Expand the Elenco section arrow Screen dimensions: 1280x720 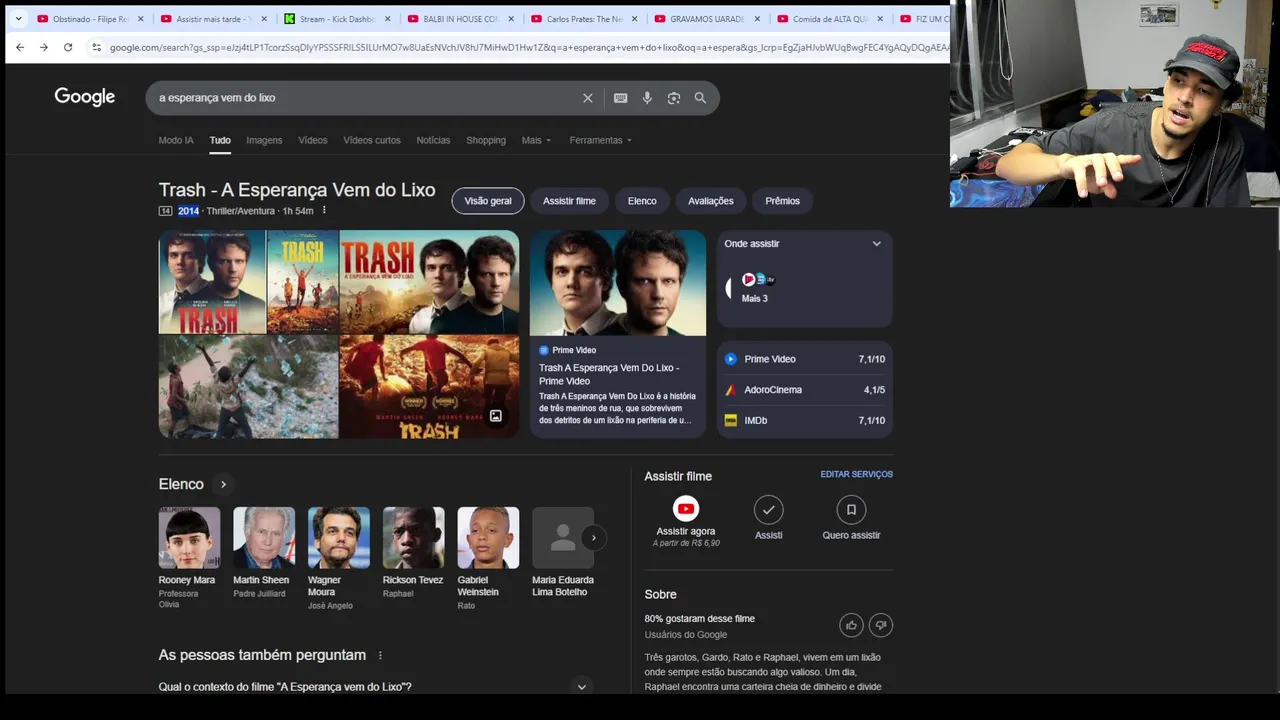(223, 484)
